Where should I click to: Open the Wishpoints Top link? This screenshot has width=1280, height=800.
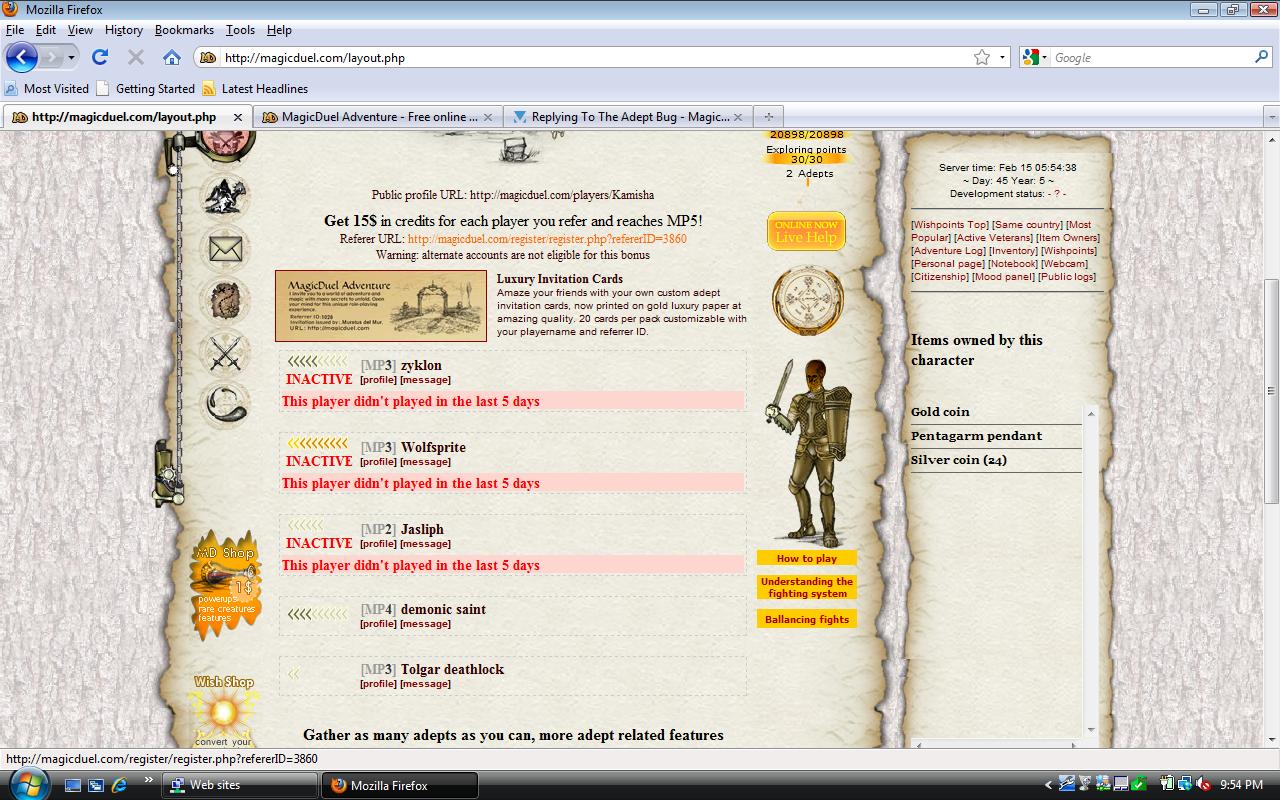tap(950, 225)
